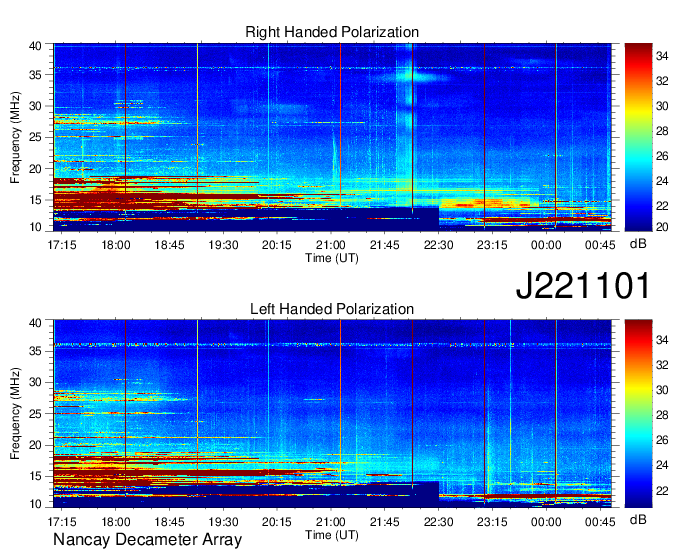Click the 18:45 tick on the Right Handed time axis
This screenshot has width=680, height=552.
pos(170,245)
